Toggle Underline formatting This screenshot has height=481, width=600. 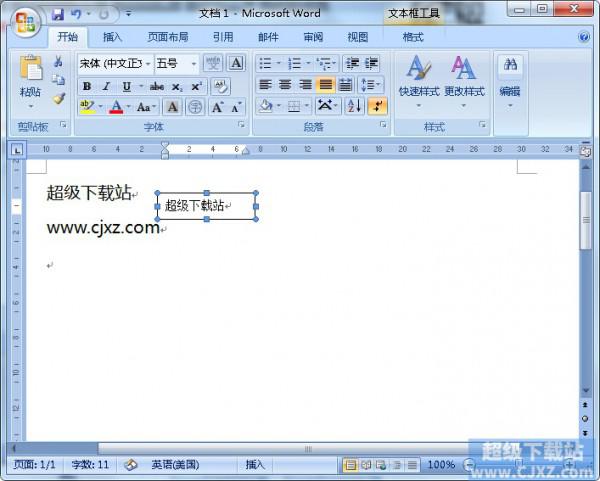(126, 86)
